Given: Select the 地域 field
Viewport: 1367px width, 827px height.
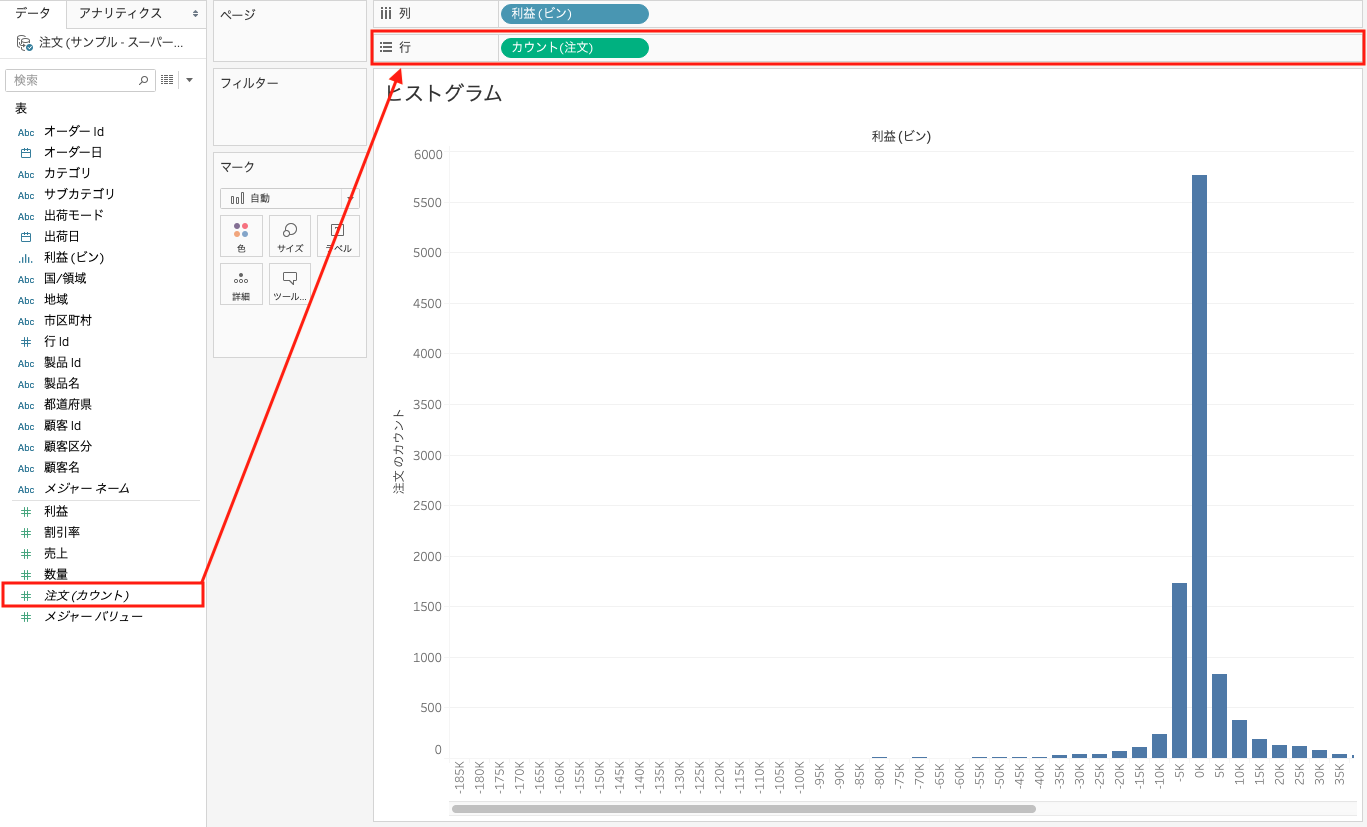Looking at the screenshot, I should (56, 299).
